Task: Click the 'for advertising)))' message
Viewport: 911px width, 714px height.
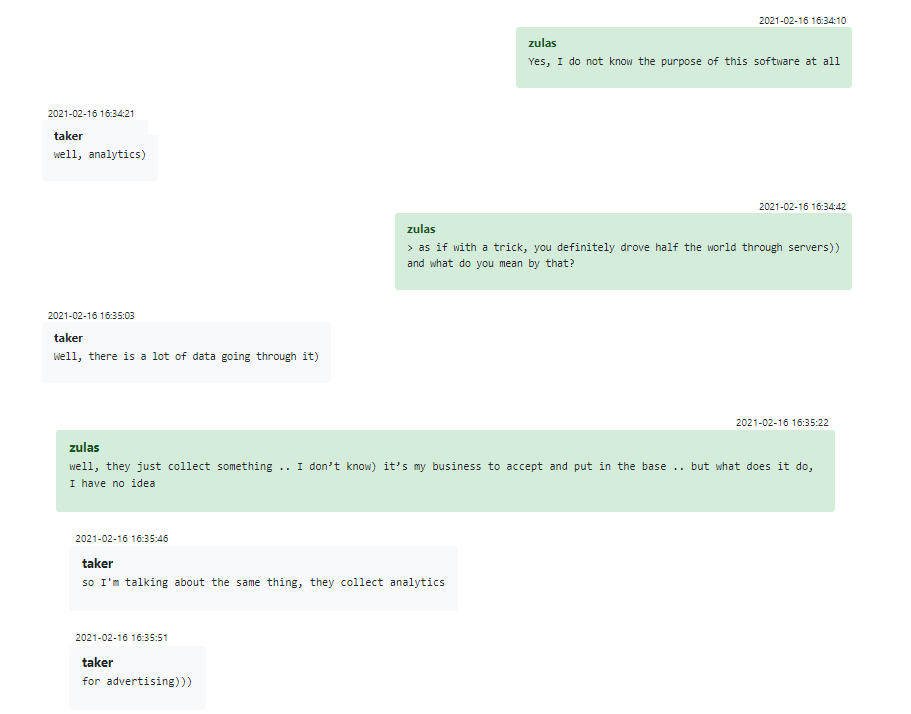Action: pos(137,681)
